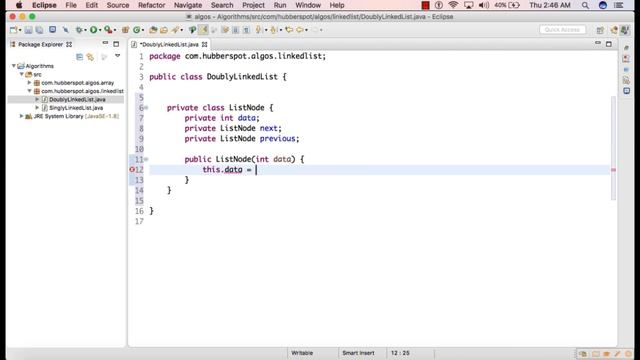Click 'Smart Insert' in the status bar

tap(358, 353)
